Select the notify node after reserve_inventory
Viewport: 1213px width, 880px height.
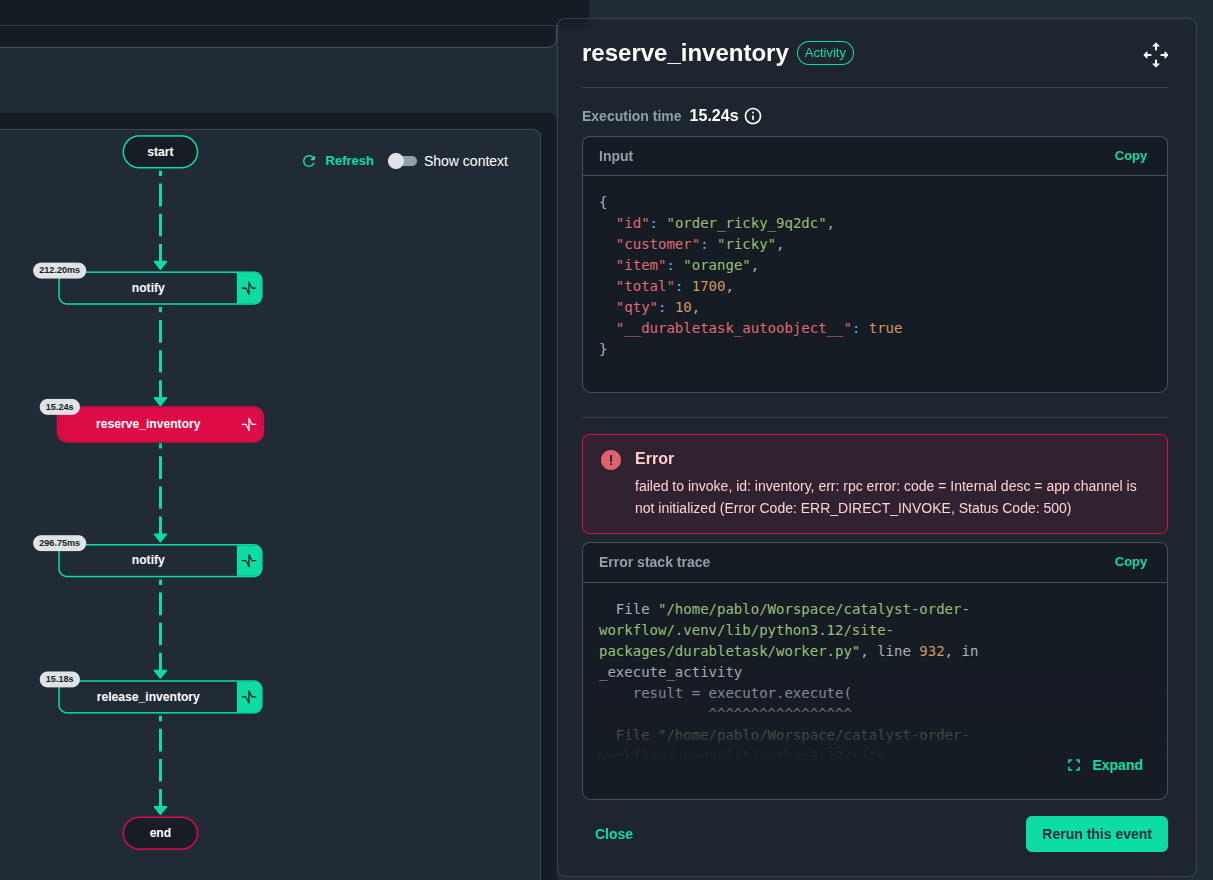tap(160, 560)
